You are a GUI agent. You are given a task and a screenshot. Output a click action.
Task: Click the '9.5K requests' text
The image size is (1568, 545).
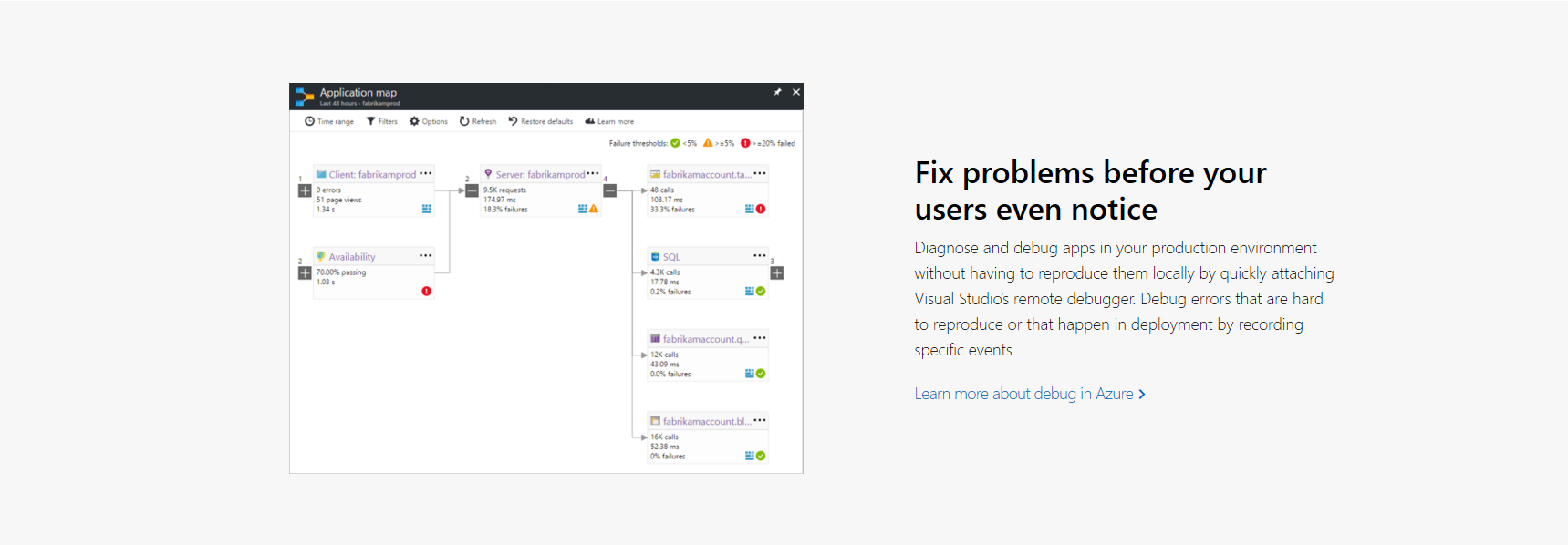tap(504, 190)
